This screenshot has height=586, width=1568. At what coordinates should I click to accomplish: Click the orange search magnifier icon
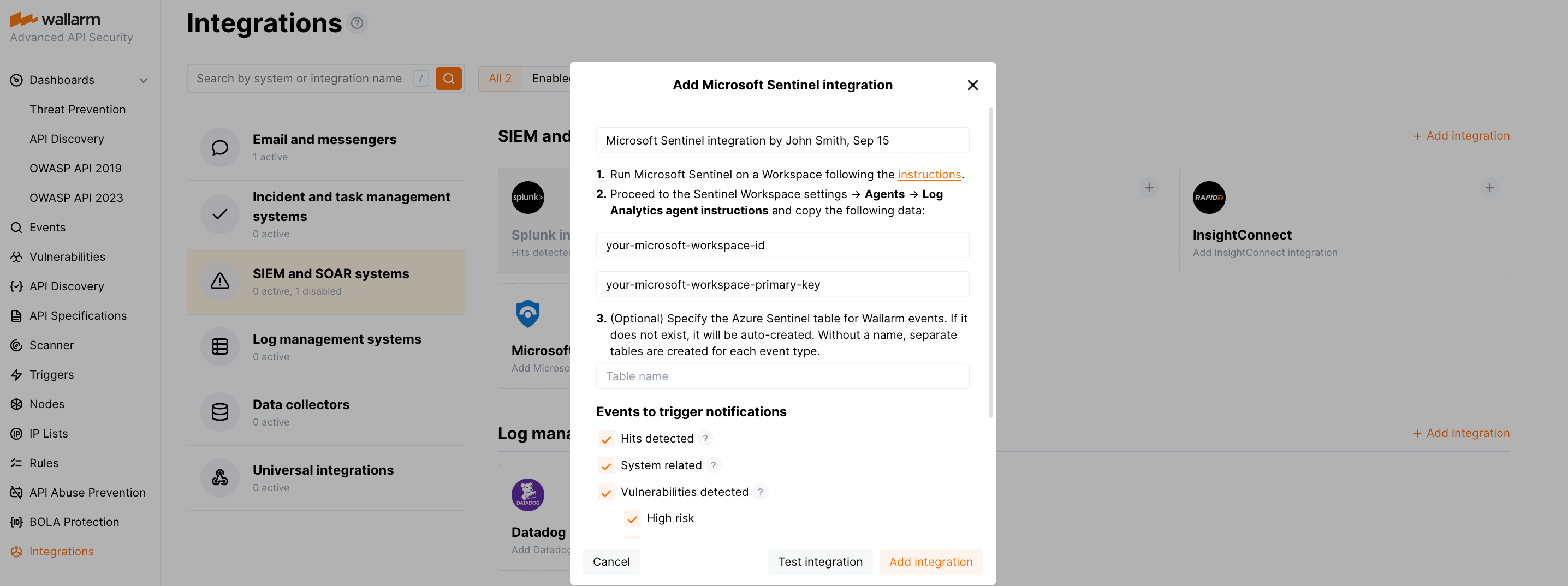tap(449, 78)
